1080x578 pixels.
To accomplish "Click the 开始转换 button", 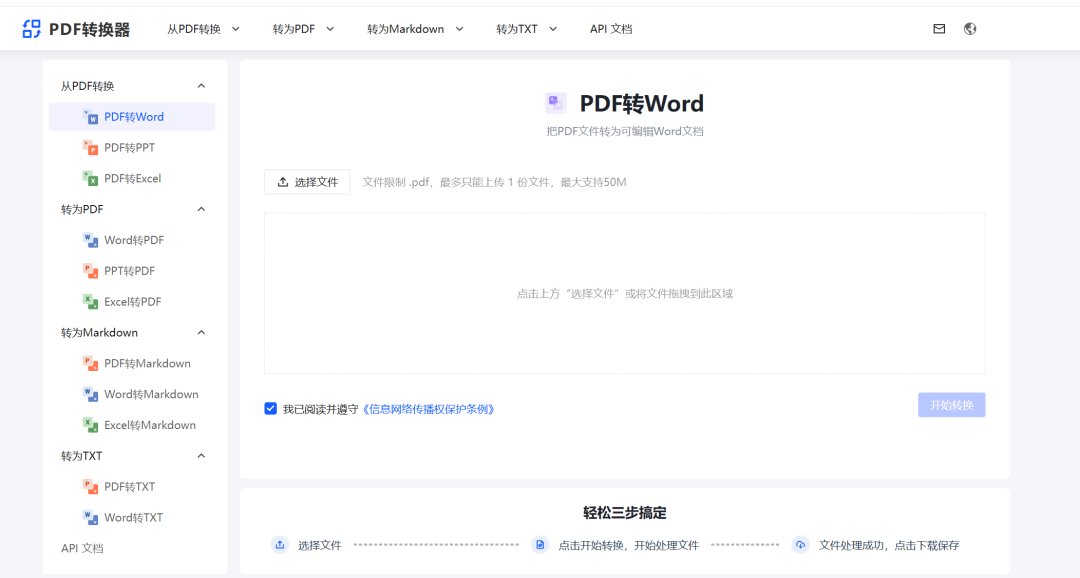I will point(951,404).
